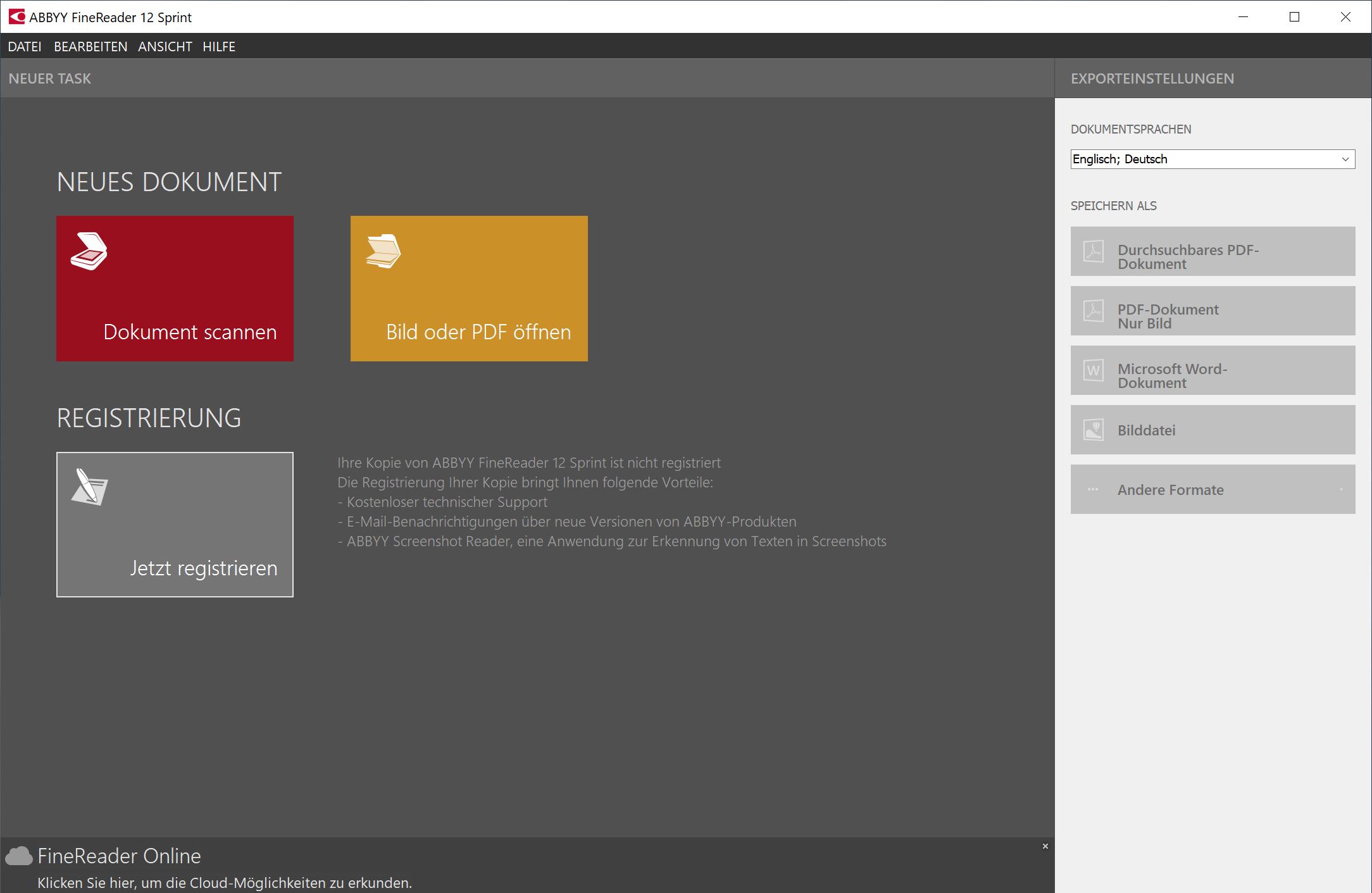
Task: Click the cloud exploration link text
Action: click(x=225, y=883)
